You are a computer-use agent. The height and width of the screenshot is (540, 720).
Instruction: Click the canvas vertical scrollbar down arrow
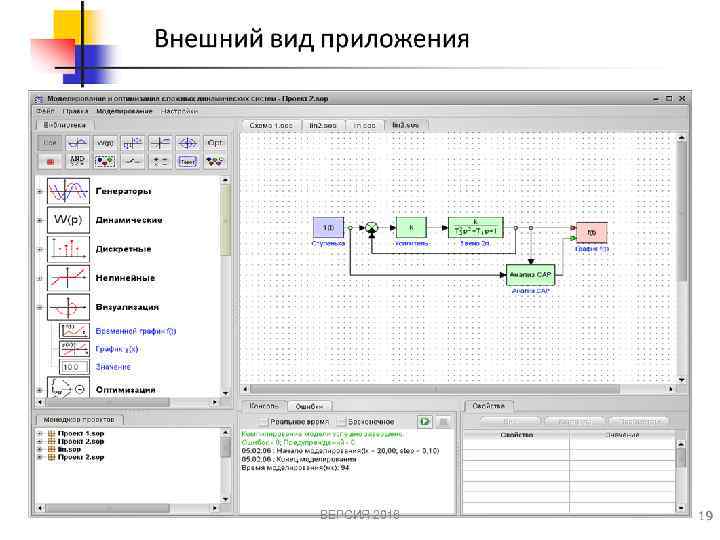coord(682,379)
